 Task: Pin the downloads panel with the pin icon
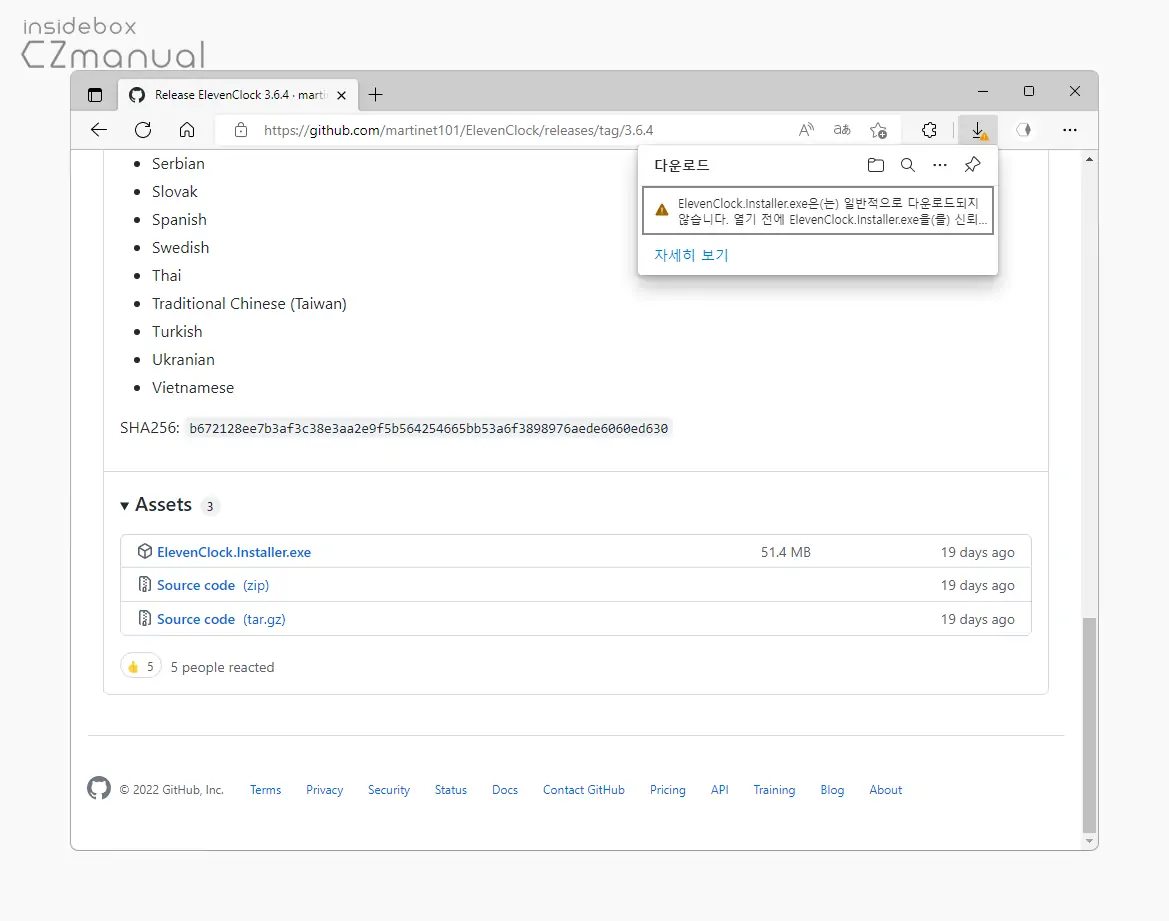pos(972,165)
